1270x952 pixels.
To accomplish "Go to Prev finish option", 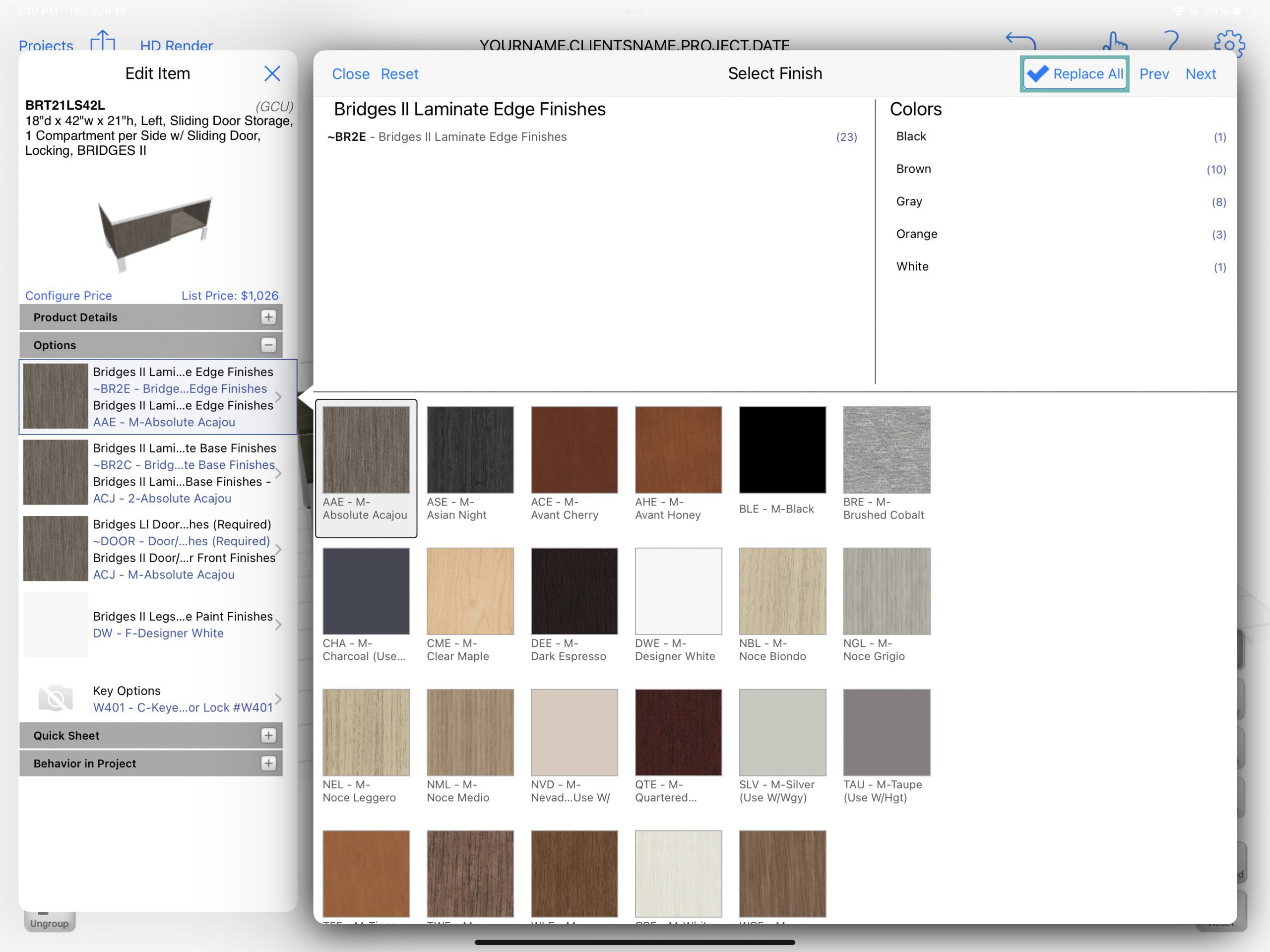I will tap(1154, 74).
